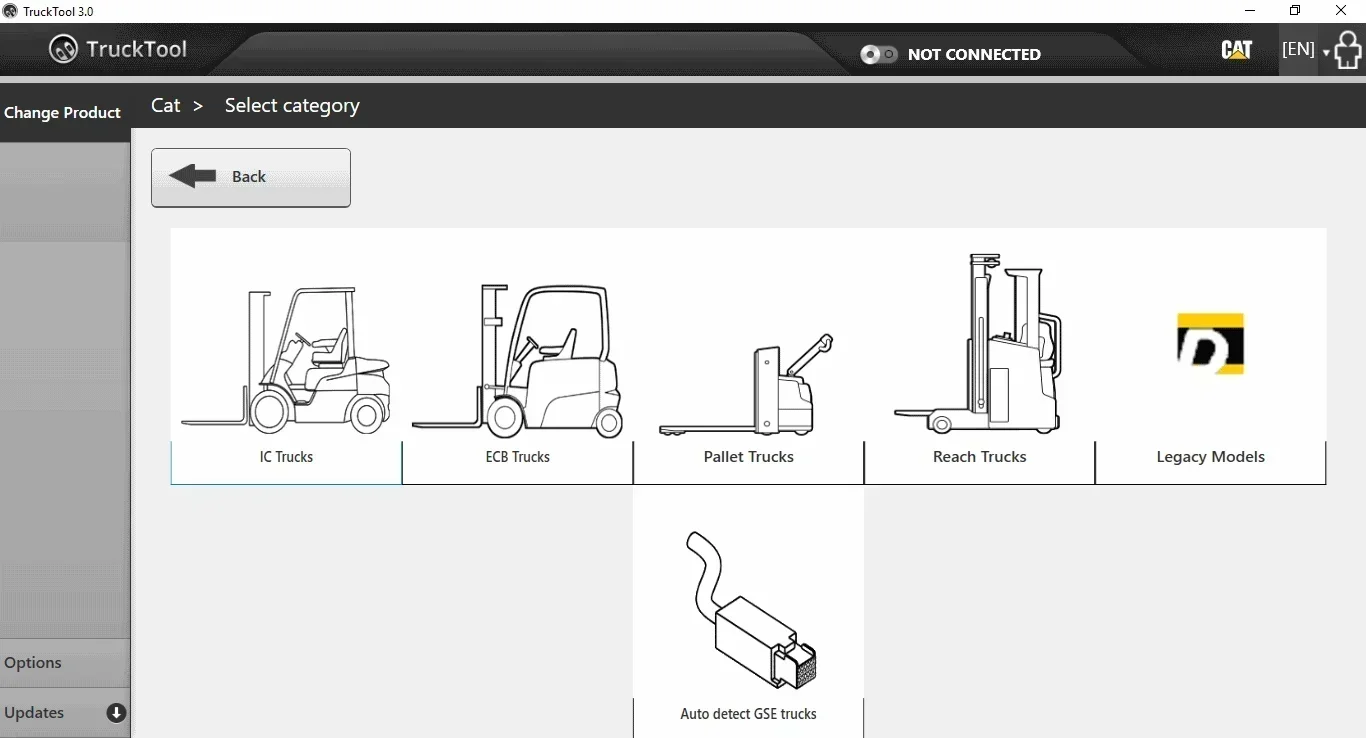
Task: Click the NOT CONNECTED status text
Action: click(x=974, y=55)
